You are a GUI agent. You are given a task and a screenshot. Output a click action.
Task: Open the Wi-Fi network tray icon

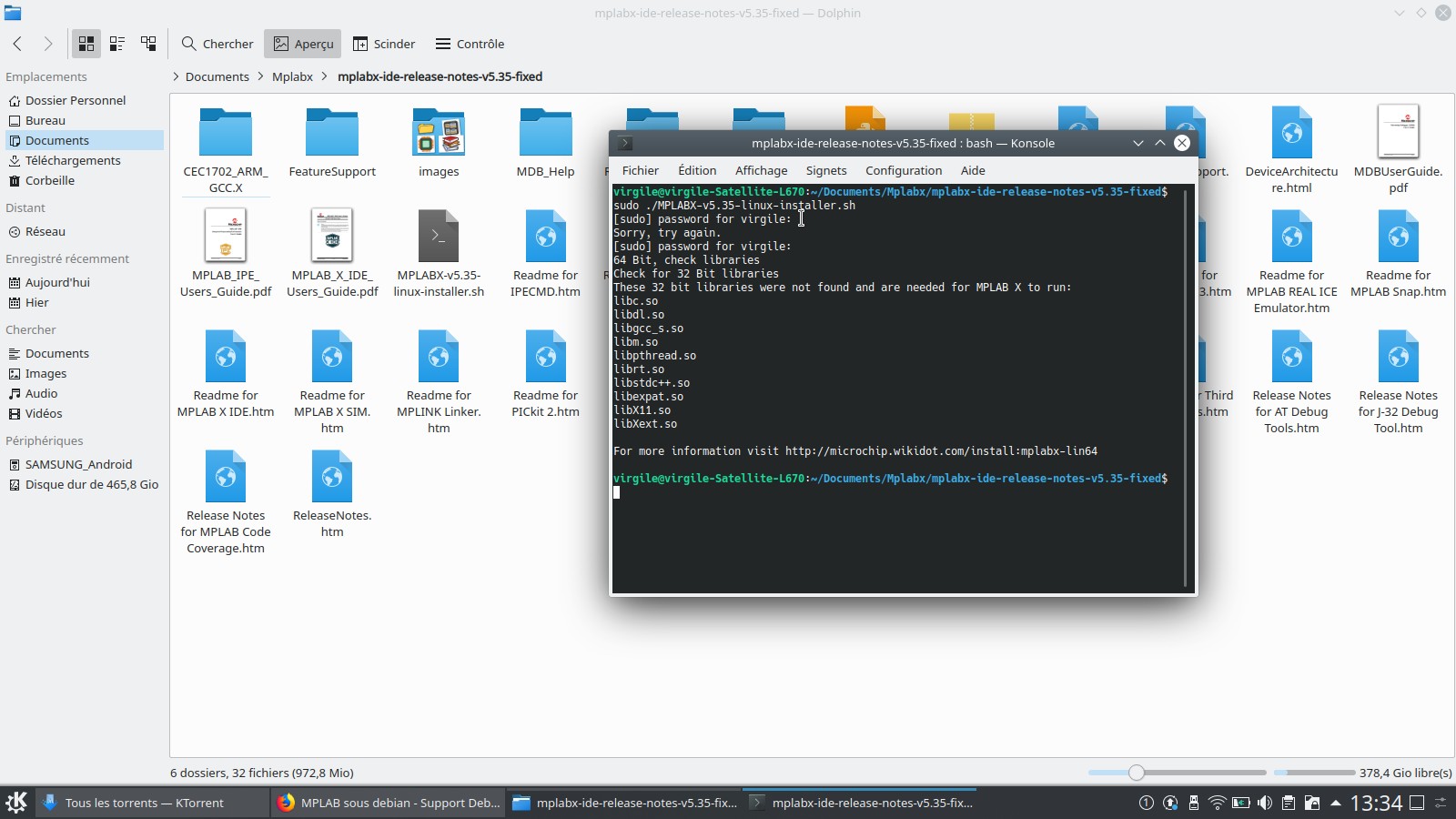point(1217,803)
